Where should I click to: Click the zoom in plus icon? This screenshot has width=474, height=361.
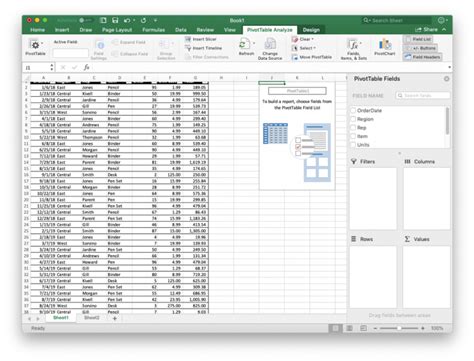pos(423,328)
